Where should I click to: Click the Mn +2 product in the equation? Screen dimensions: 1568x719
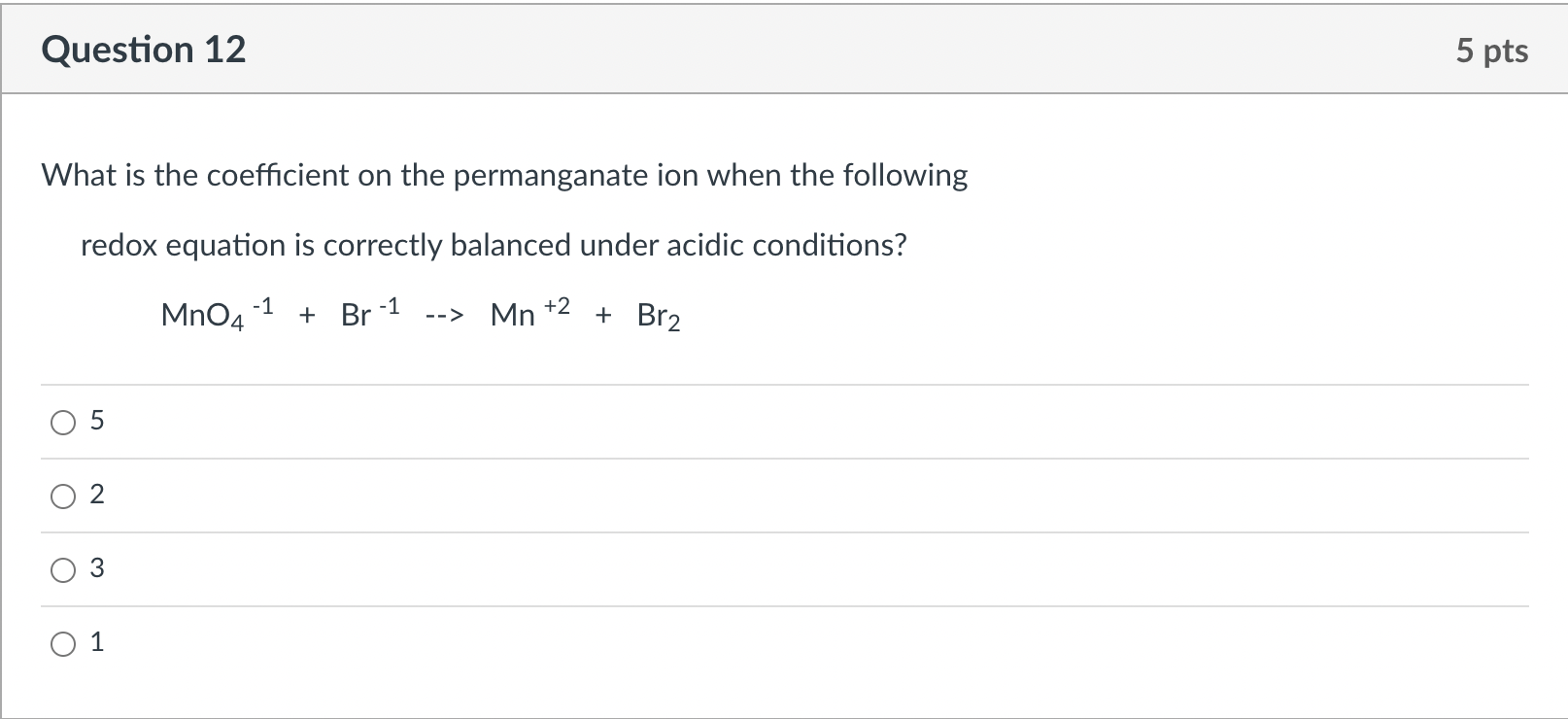pyautogui.click(x=529, y=314)
